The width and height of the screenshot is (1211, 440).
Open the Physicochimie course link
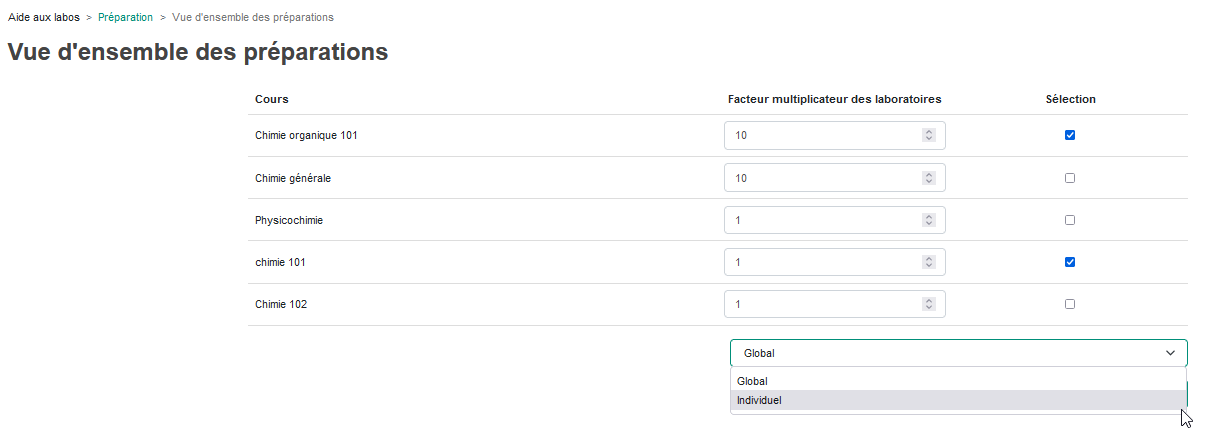coord(289,220)
